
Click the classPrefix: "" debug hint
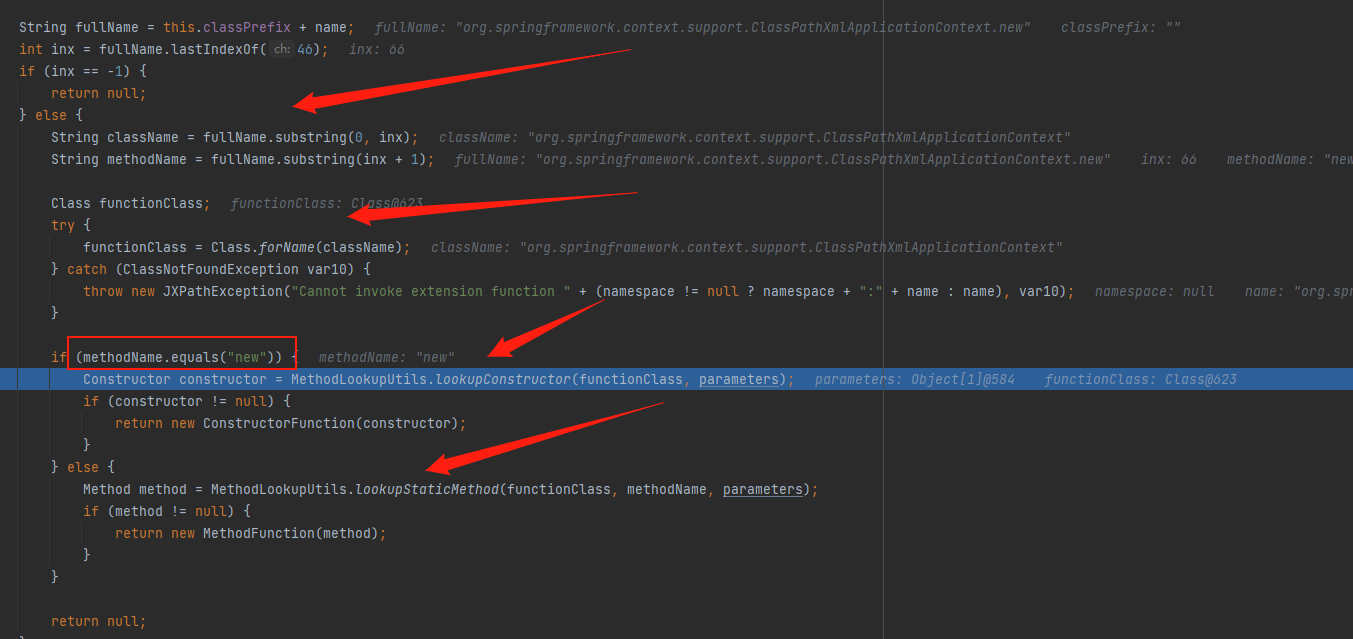1120,27
